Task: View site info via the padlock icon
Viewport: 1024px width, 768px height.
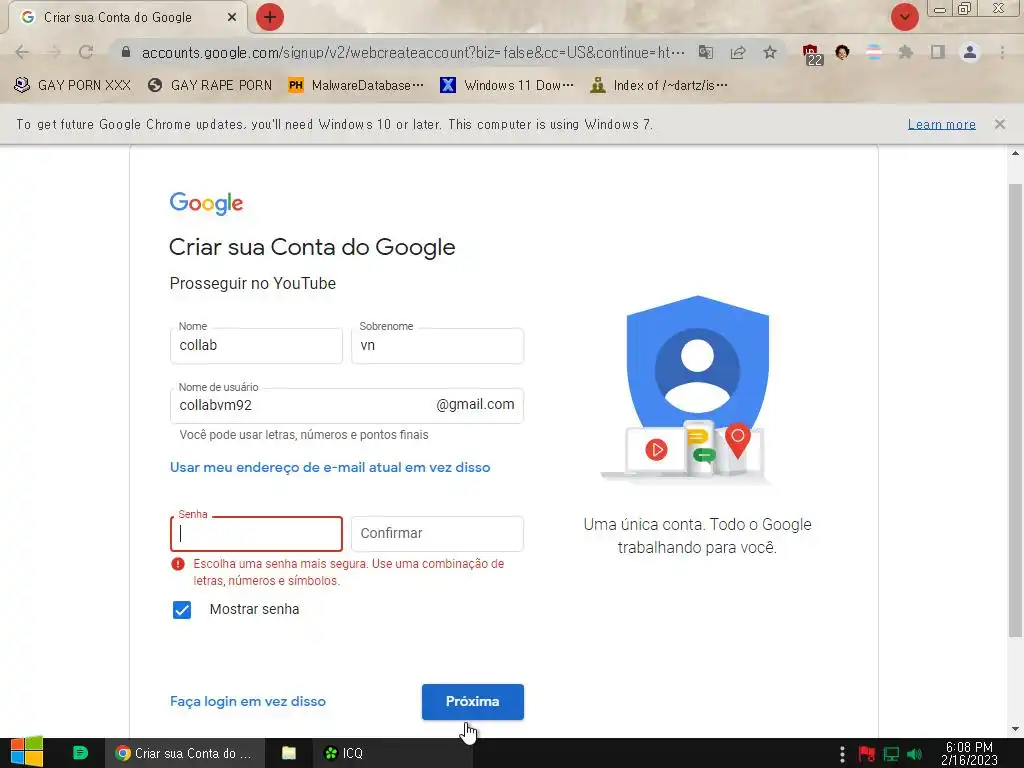Action: [126, 52]
